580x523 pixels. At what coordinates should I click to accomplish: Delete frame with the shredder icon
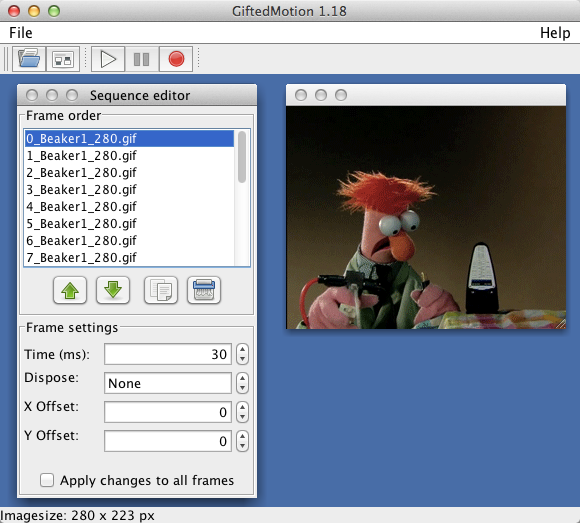[x=204, y=290]
